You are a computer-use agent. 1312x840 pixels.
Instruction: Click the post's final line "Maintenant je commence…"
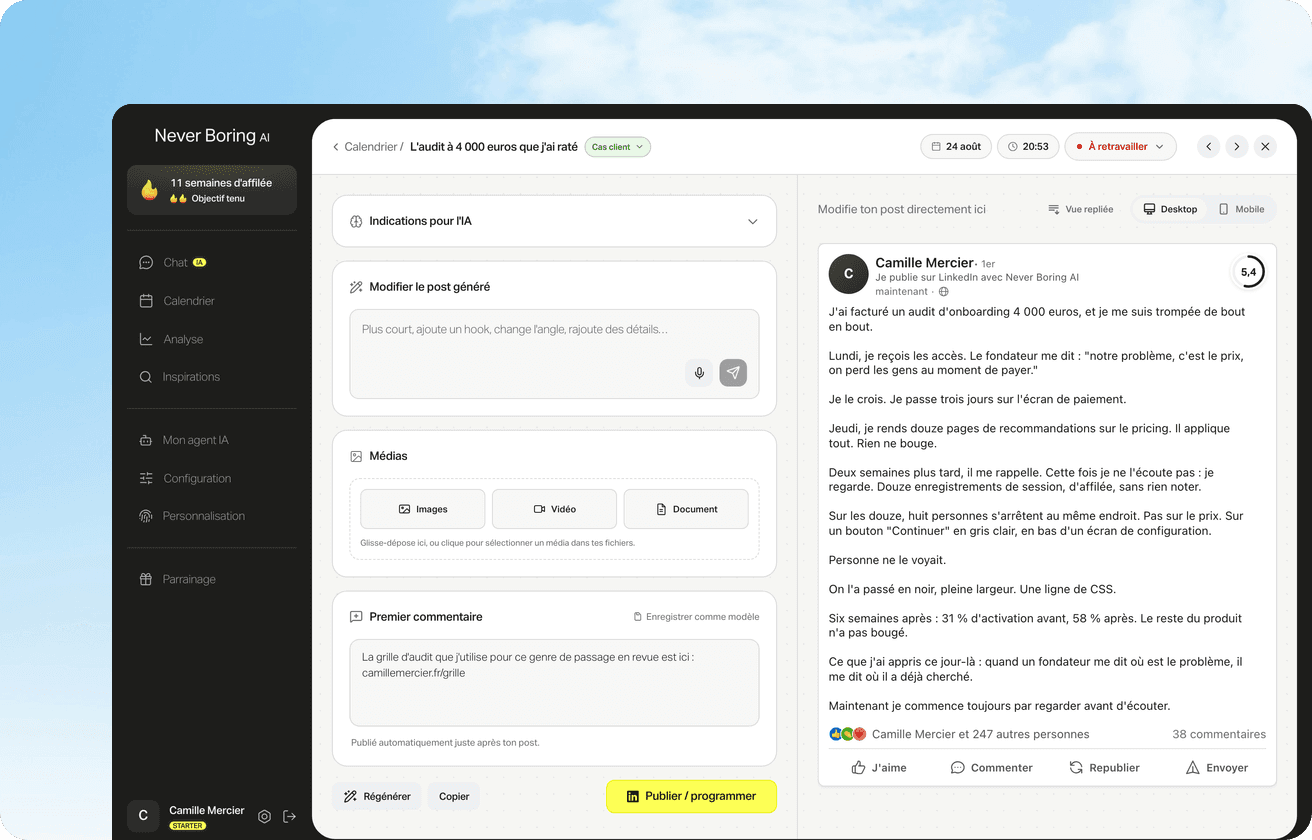(999, 706)
